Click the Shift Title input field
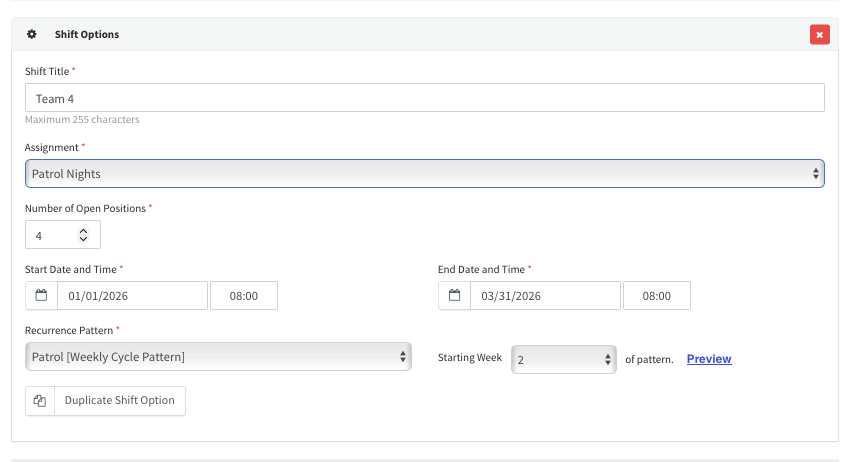The width and height of the screenshot is (856, 462). pos(425,98)
